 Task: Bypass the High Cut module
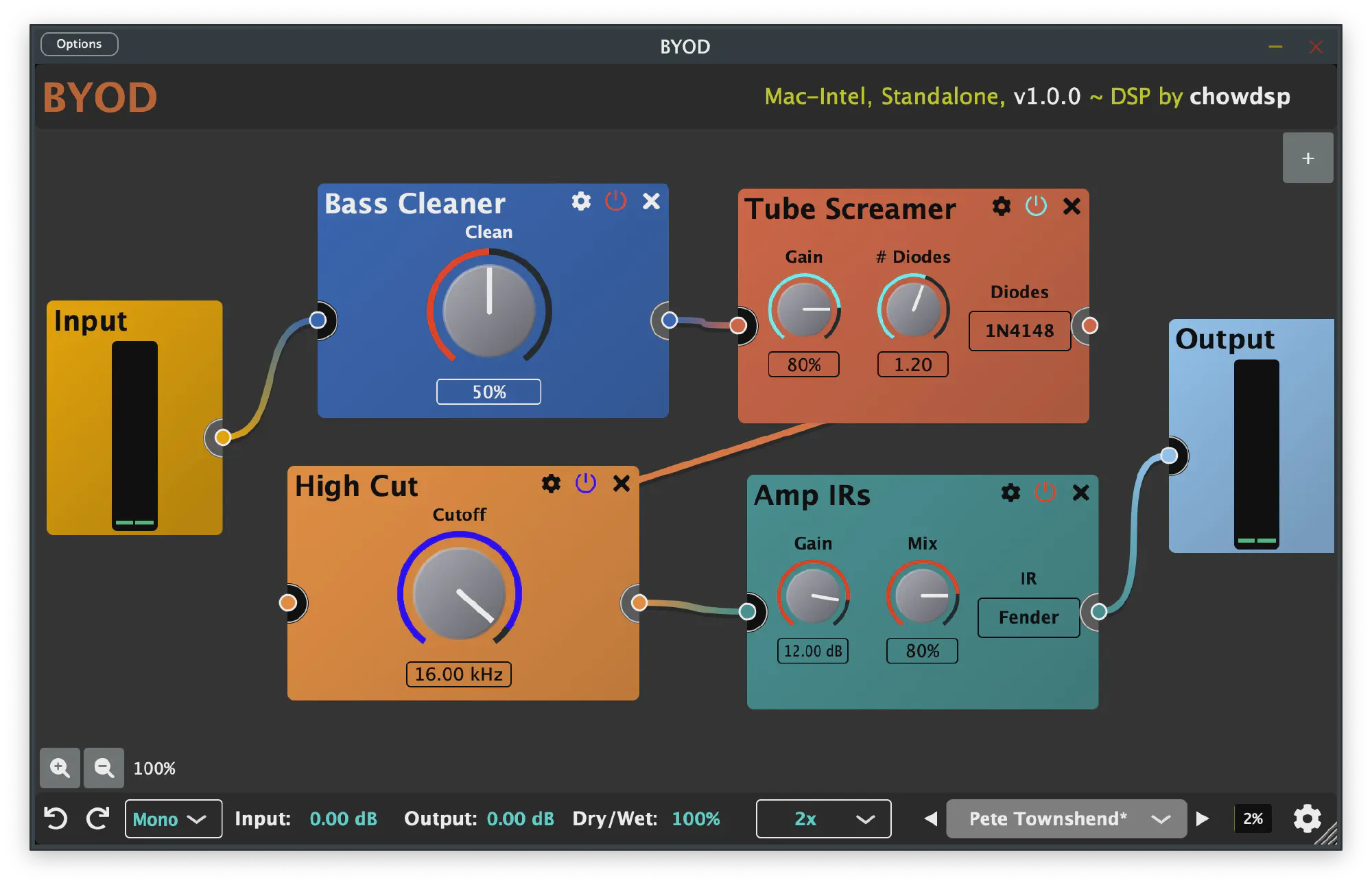pos(585,484)
